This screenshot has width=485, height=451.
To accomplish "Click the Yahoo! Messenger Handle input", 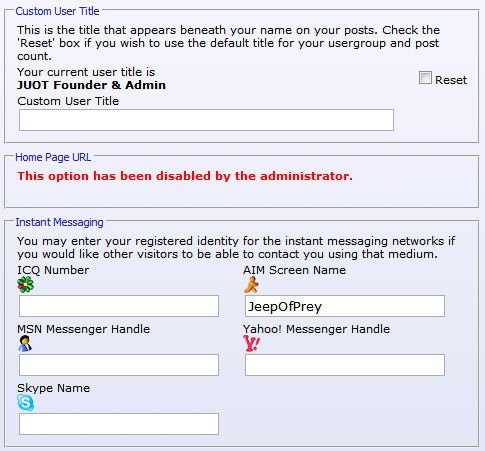I will click(345, 365).
